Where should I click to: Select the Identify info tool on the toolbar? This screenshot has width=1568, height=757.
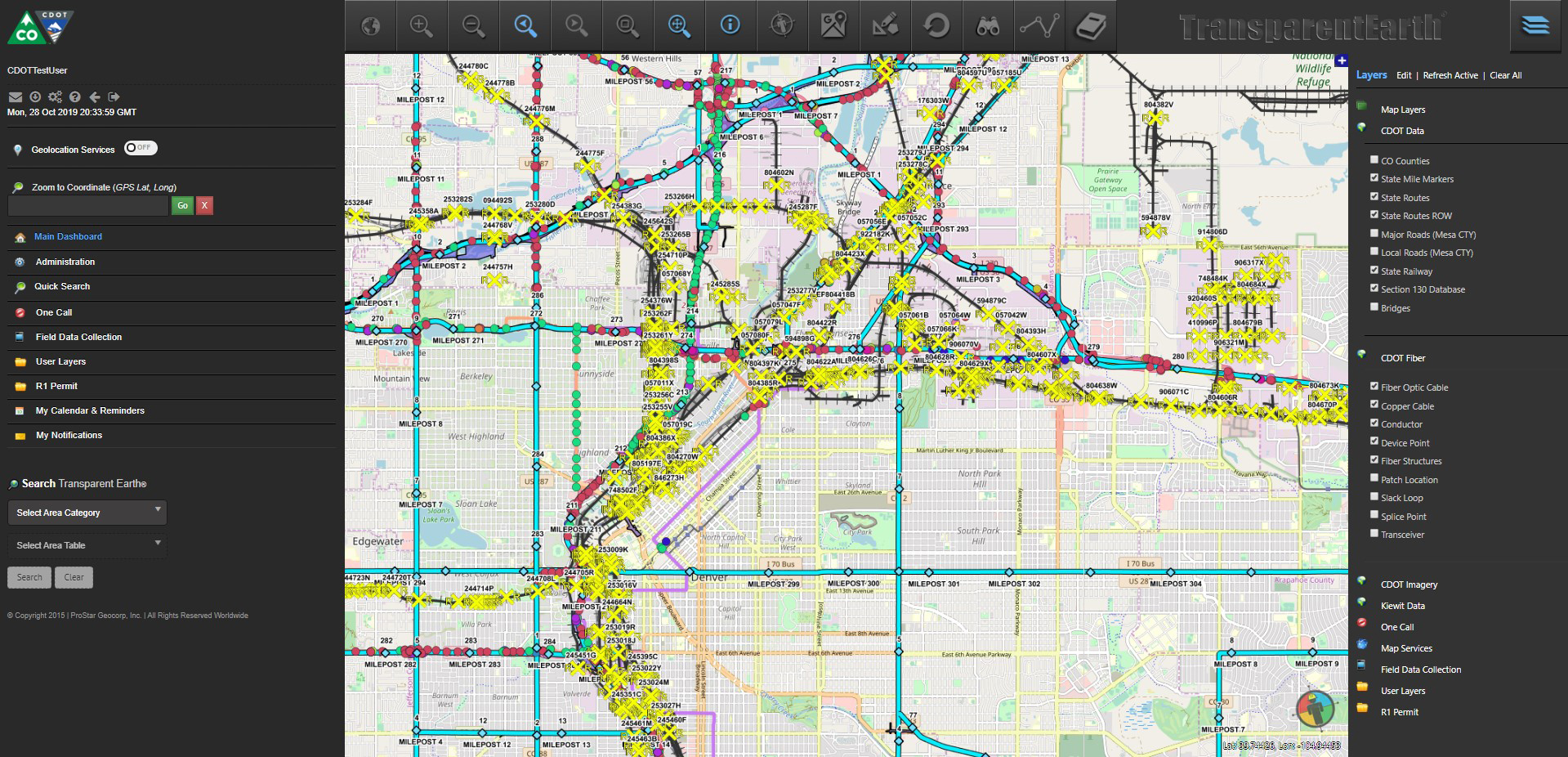coord(730,25)
